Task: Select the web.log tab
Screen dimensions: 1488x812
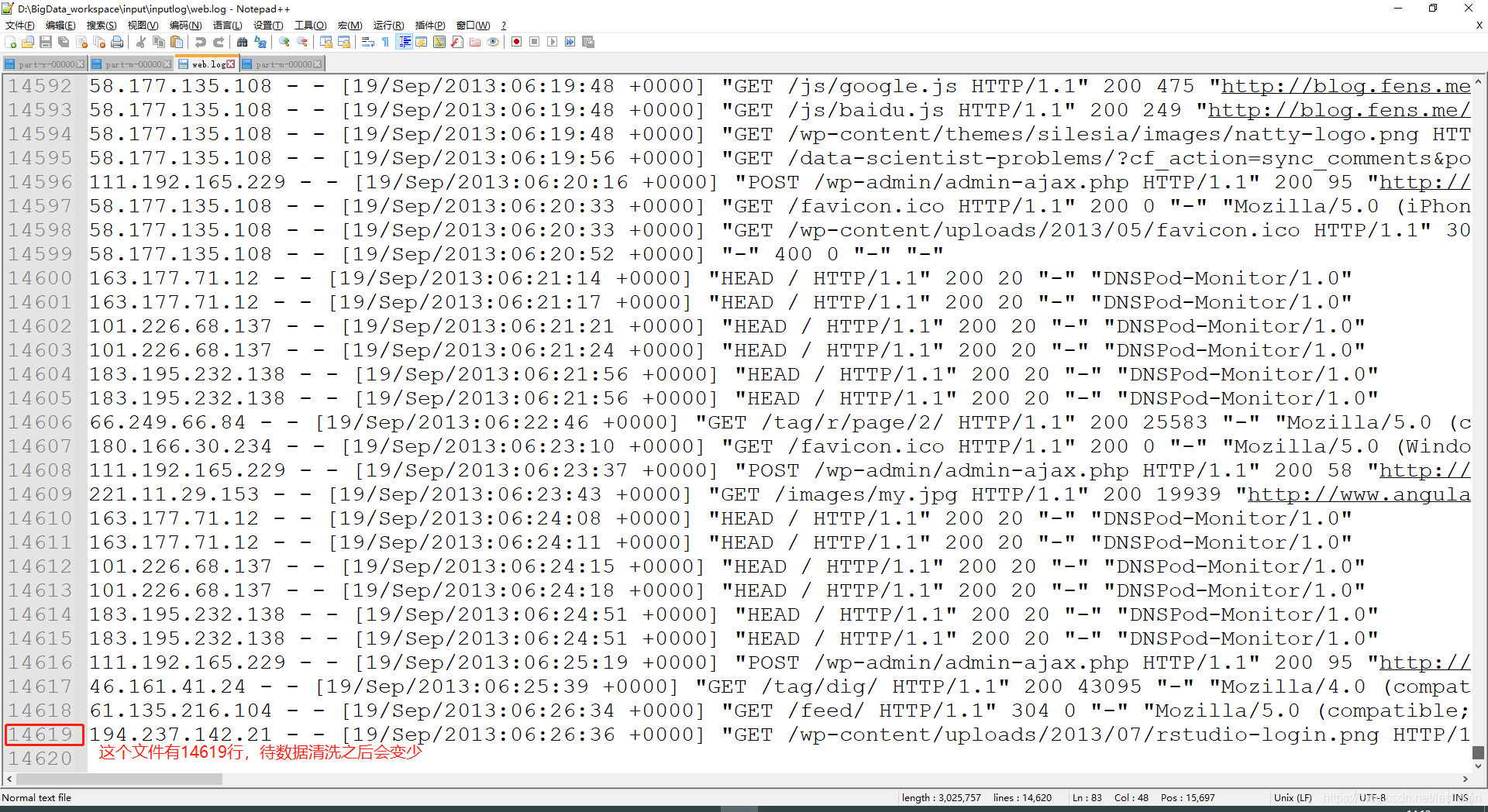Action: 206,64
